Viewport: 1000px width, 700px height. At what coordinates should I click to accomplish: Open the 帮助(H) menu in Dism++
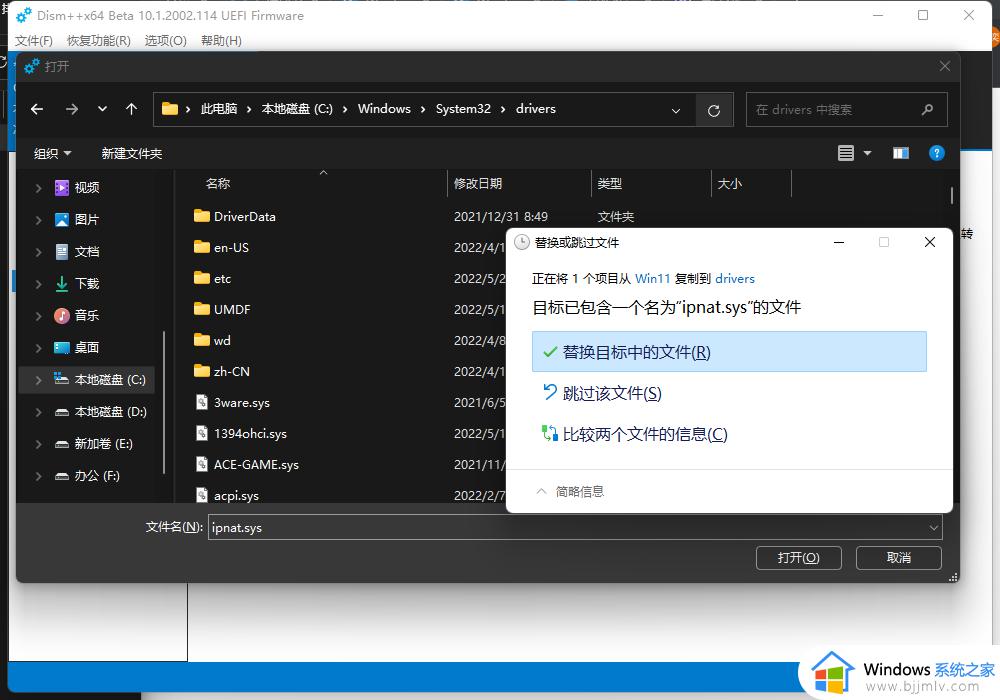pos(221,41)
